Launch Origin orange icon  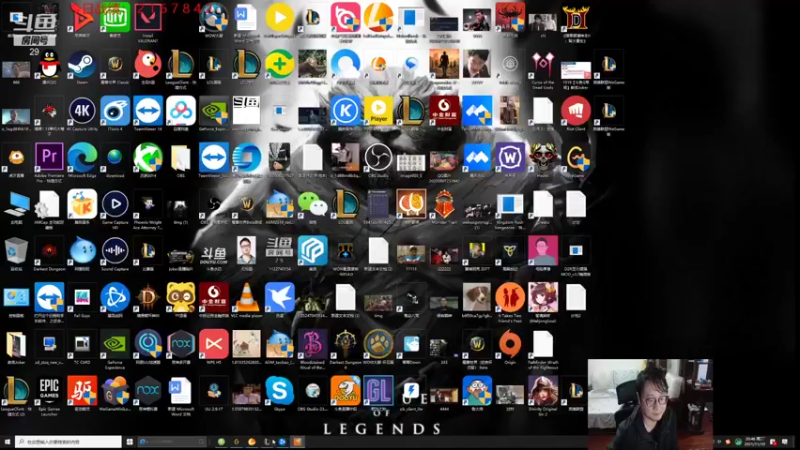click(x=510, y=344)
